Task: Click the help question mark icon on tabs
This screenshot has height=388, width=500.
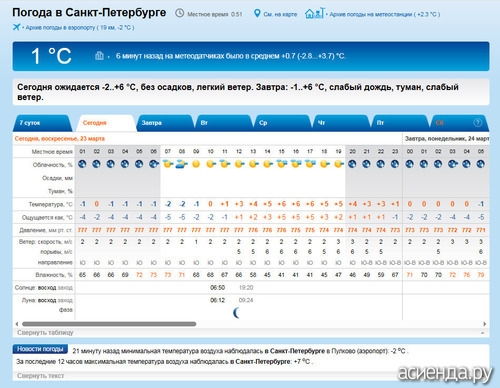Action: point(477,123)
